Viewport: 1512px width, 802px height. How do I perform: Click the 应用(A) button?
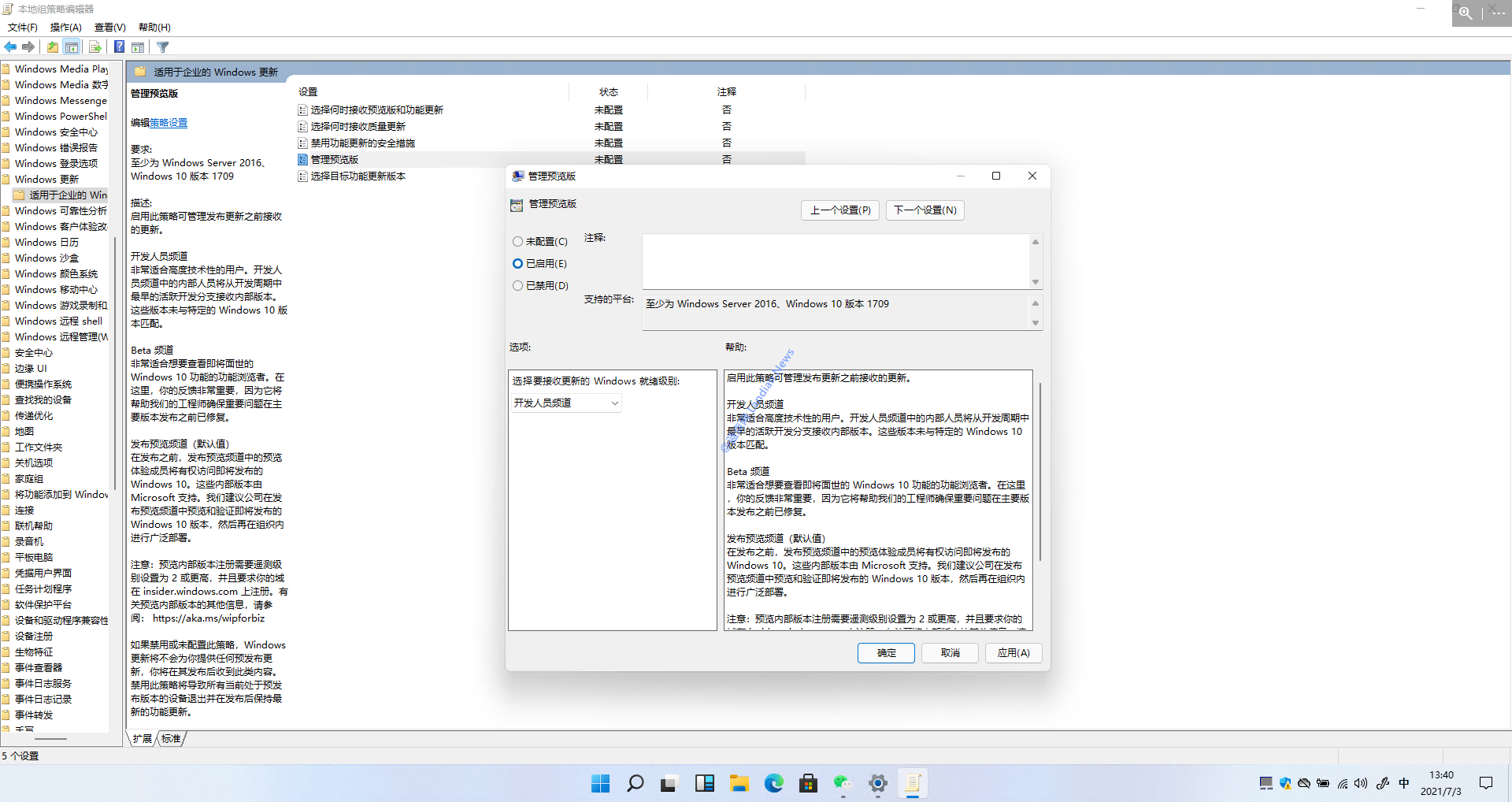click(1014, 653)
